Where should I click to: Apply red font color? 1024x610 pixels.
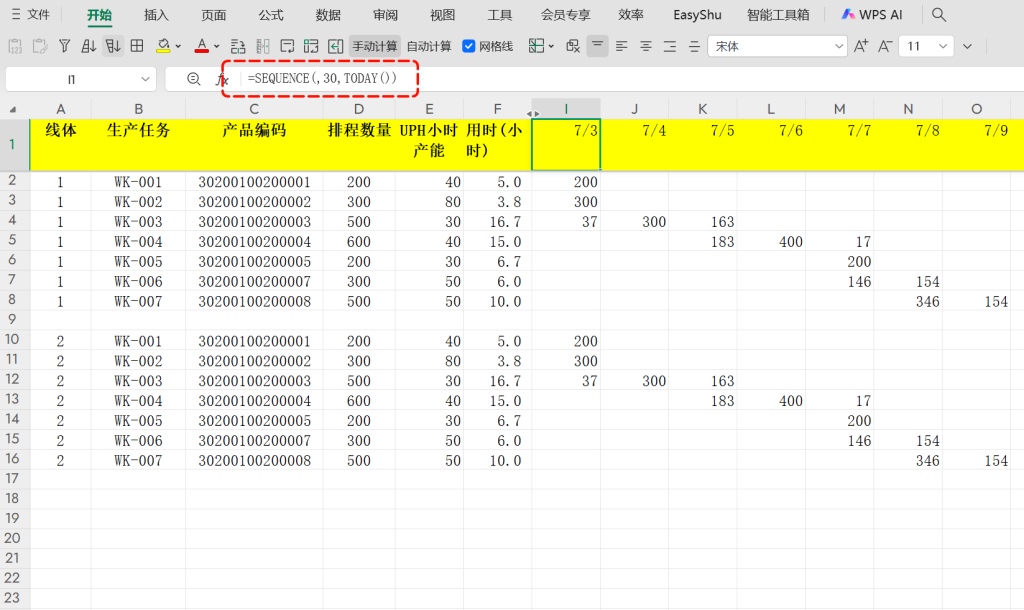tap(202, 46)
